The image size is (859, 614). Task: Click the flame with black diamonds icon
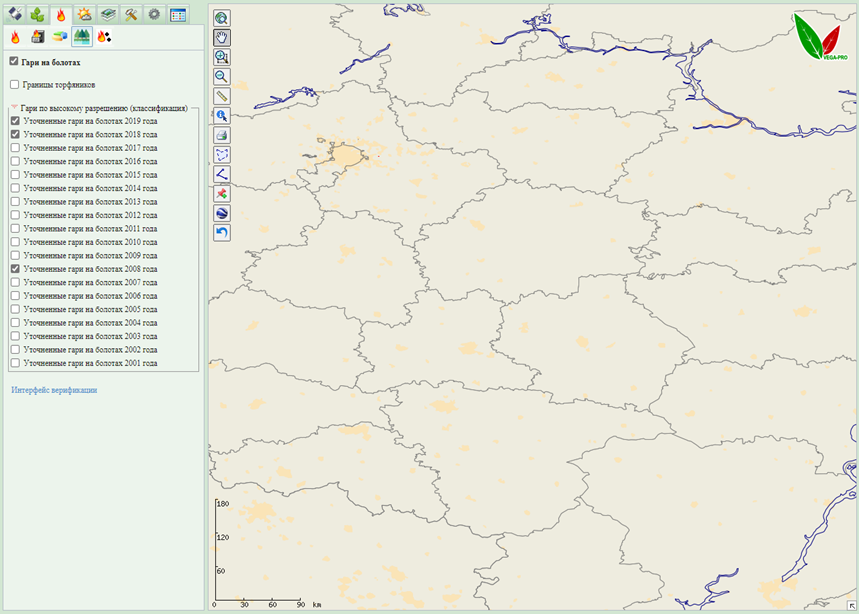pyautogui.click(x=104, y=37)
